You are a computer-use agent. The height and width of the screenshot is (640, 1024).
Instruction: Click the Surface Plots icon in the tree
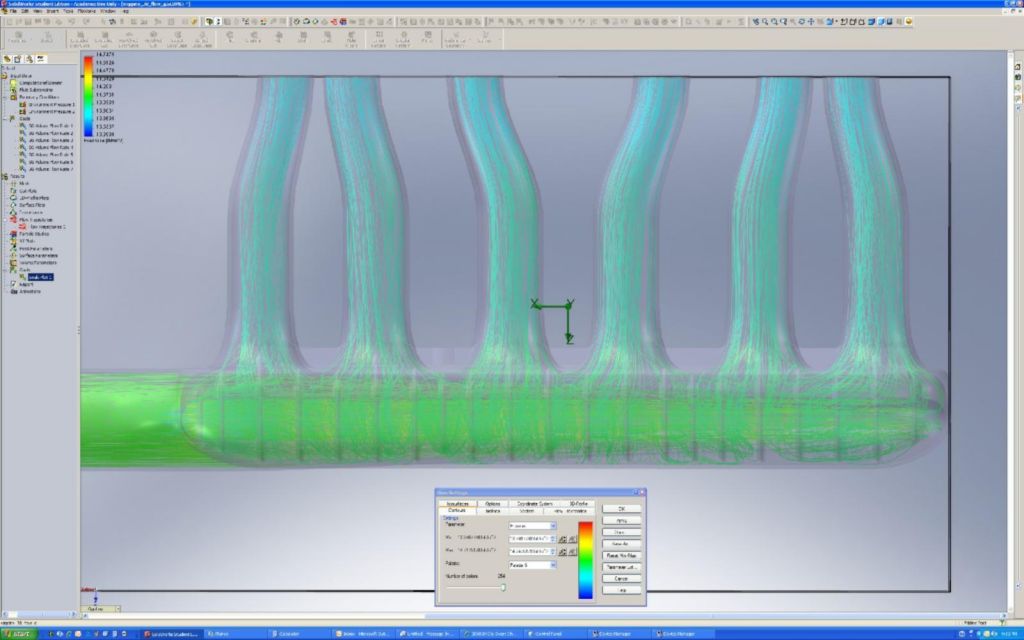14,205
